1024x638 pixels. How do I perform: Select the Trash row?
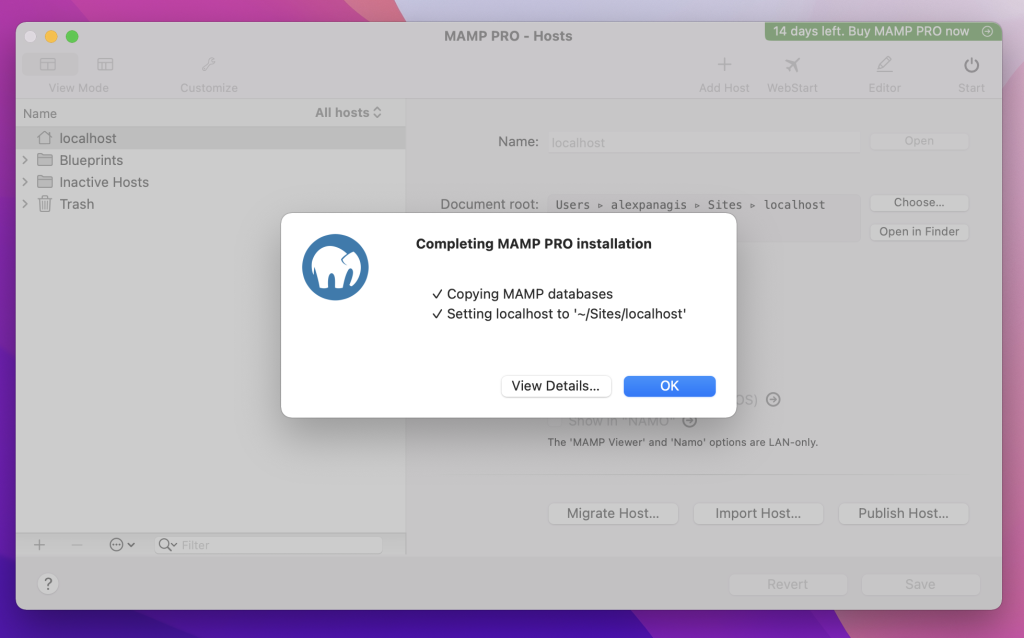point(211,204)
